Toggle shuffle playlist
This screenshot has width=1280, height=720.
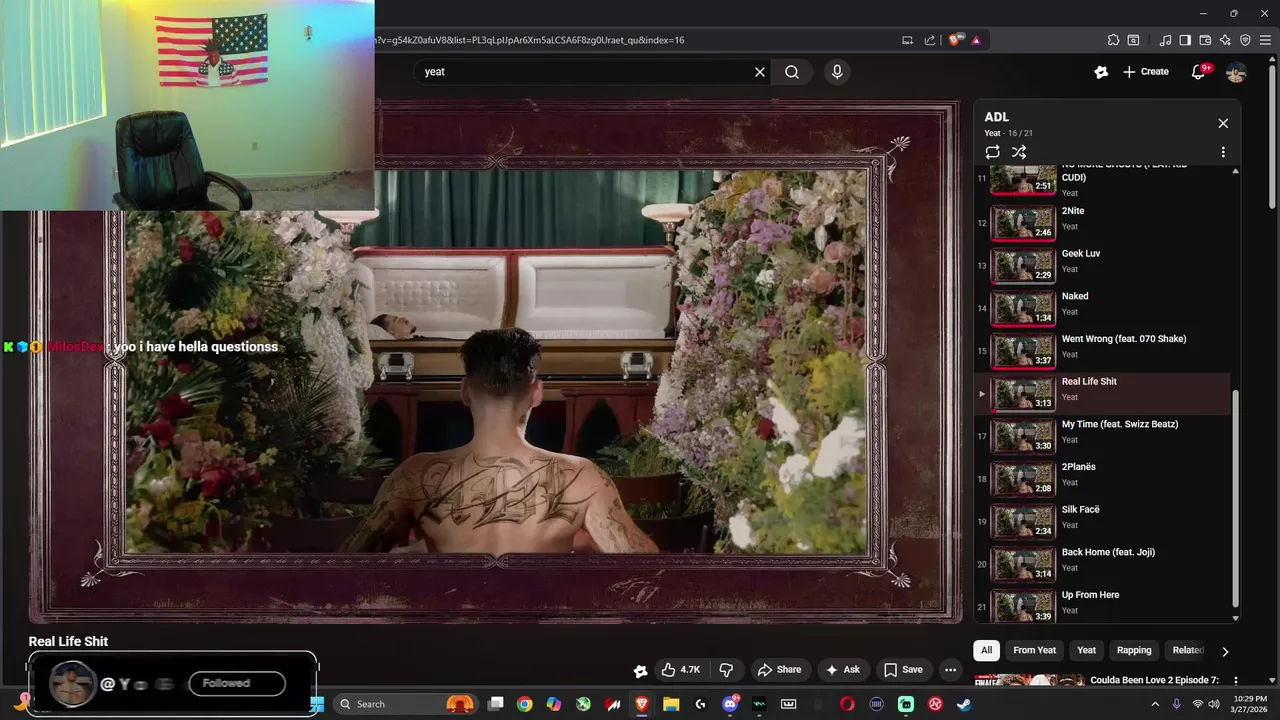1019,152
